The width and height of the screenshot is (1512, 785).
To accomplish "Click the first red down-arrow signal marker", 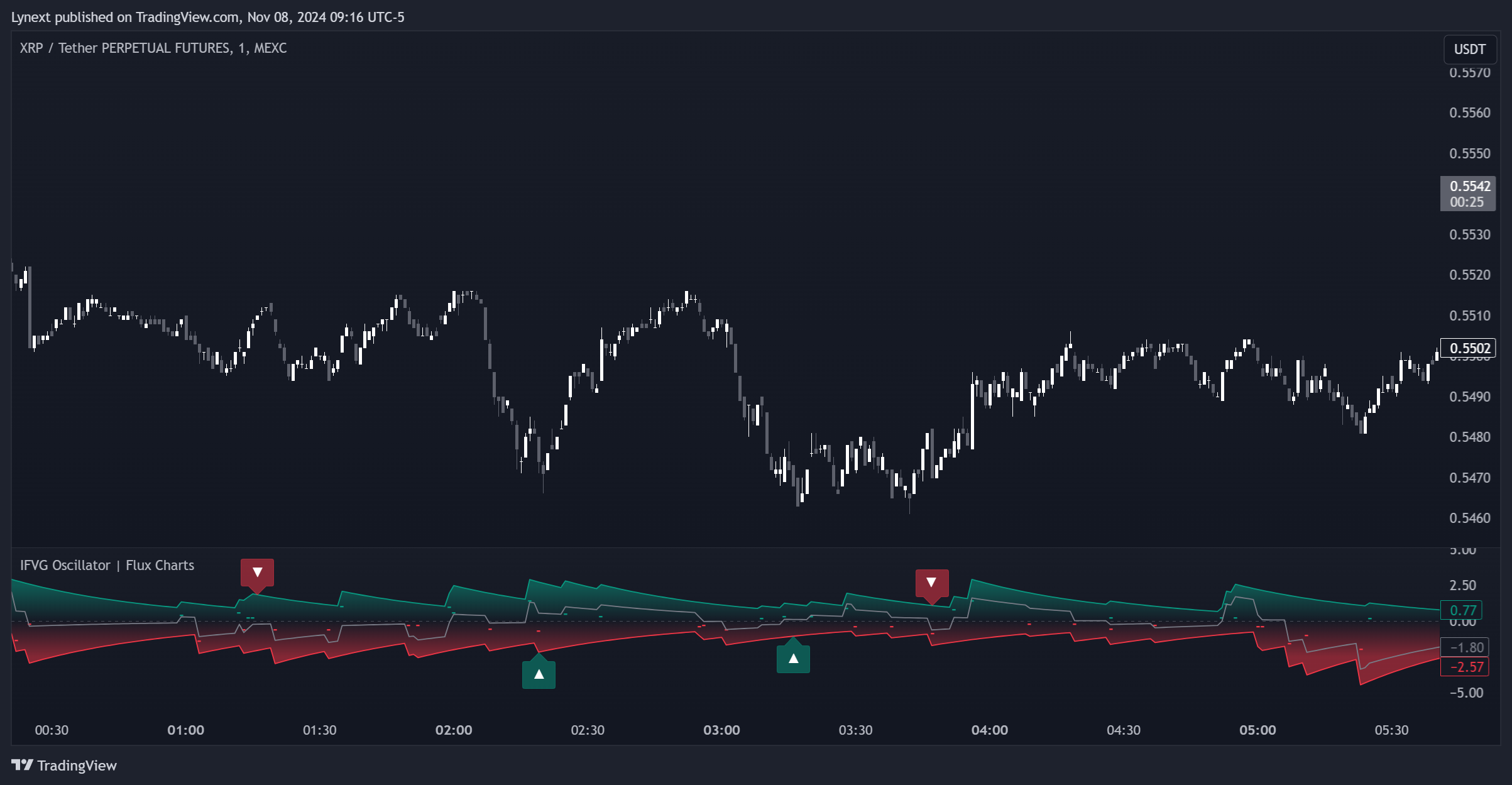I will point(257,573).
